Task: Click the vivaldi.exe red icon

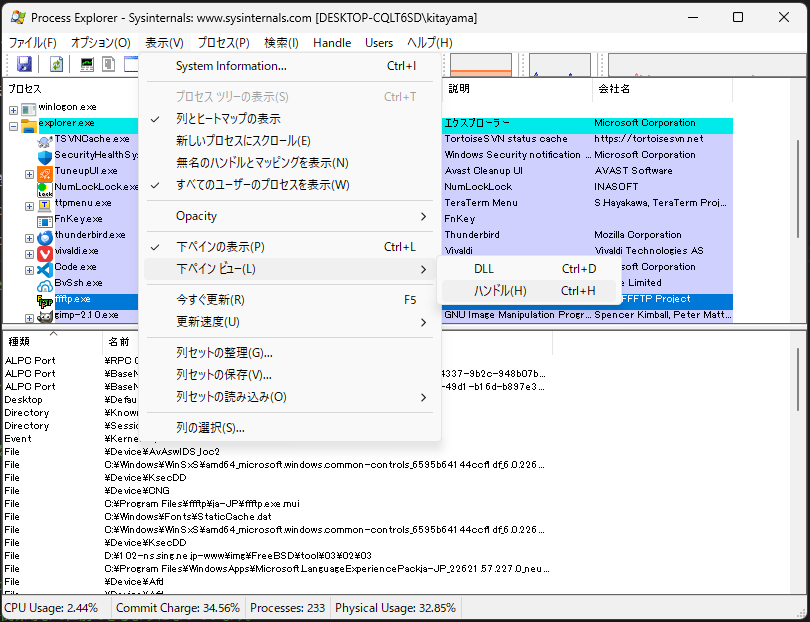Action: 45,253
